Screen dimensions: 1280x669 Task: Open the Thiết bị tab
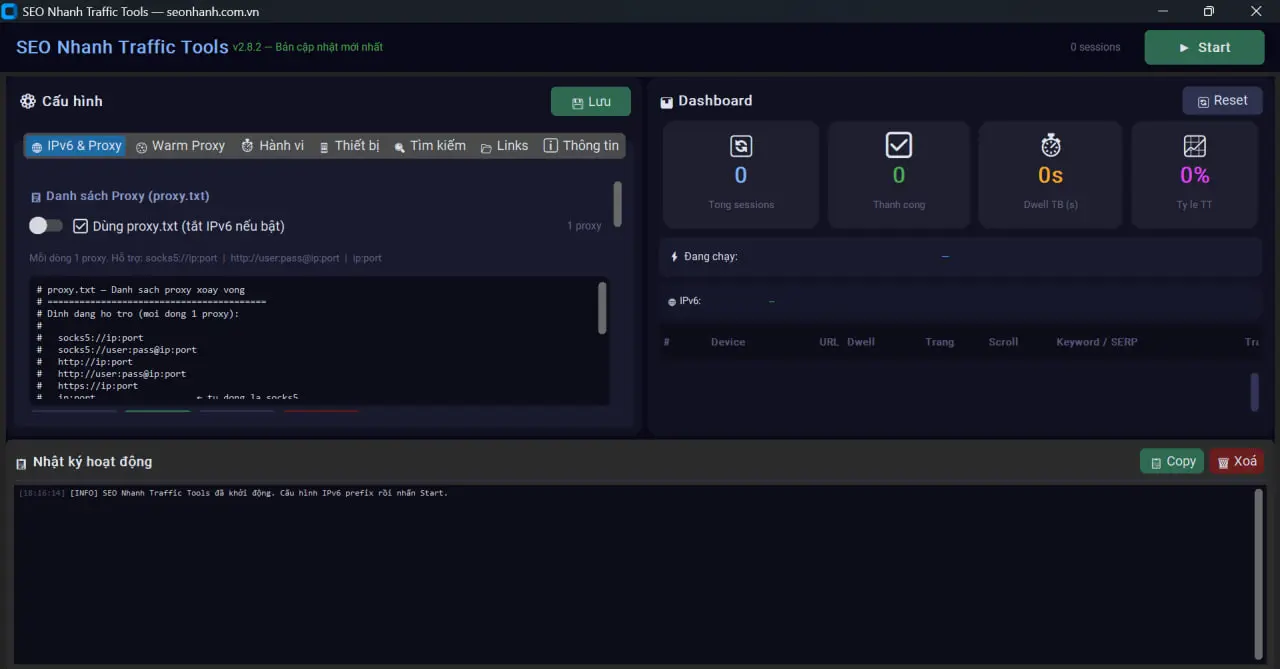point(349,146)
